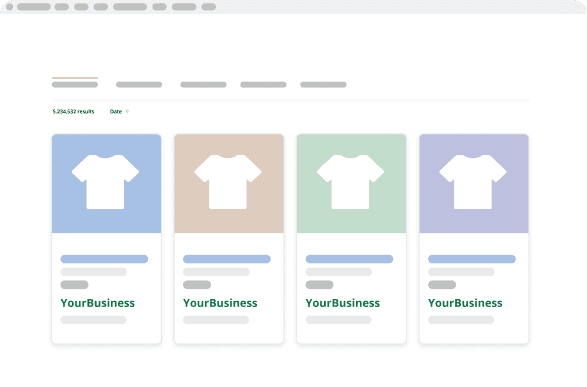This screenshot has height=387, width=587.
Task: Open the fifth tab placeholder
Action: pos(323,85)
